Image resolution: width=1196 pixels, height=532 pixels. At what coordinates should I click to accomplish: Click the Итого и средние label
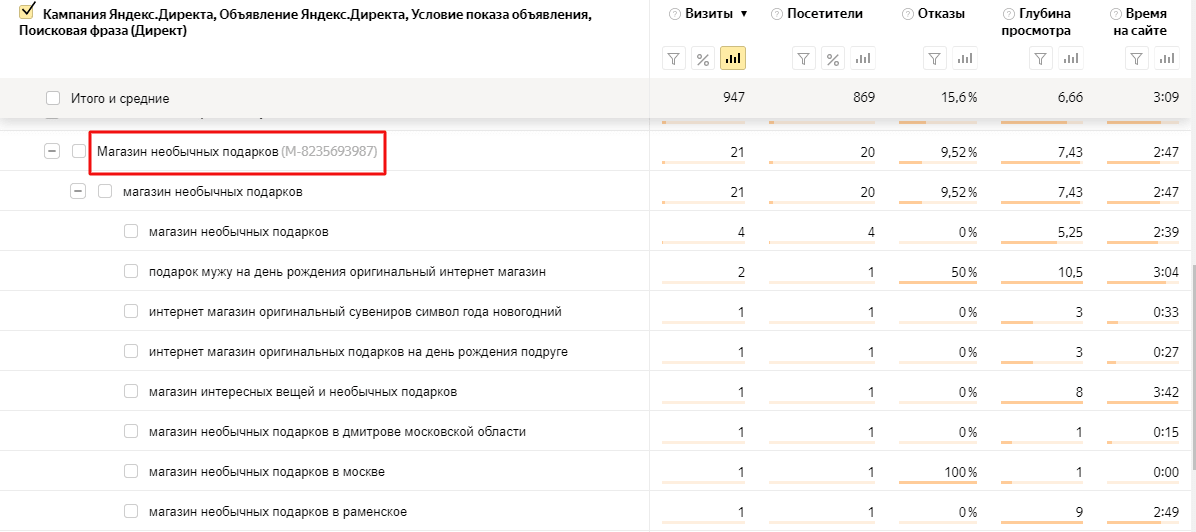click(x=120, y=98)
